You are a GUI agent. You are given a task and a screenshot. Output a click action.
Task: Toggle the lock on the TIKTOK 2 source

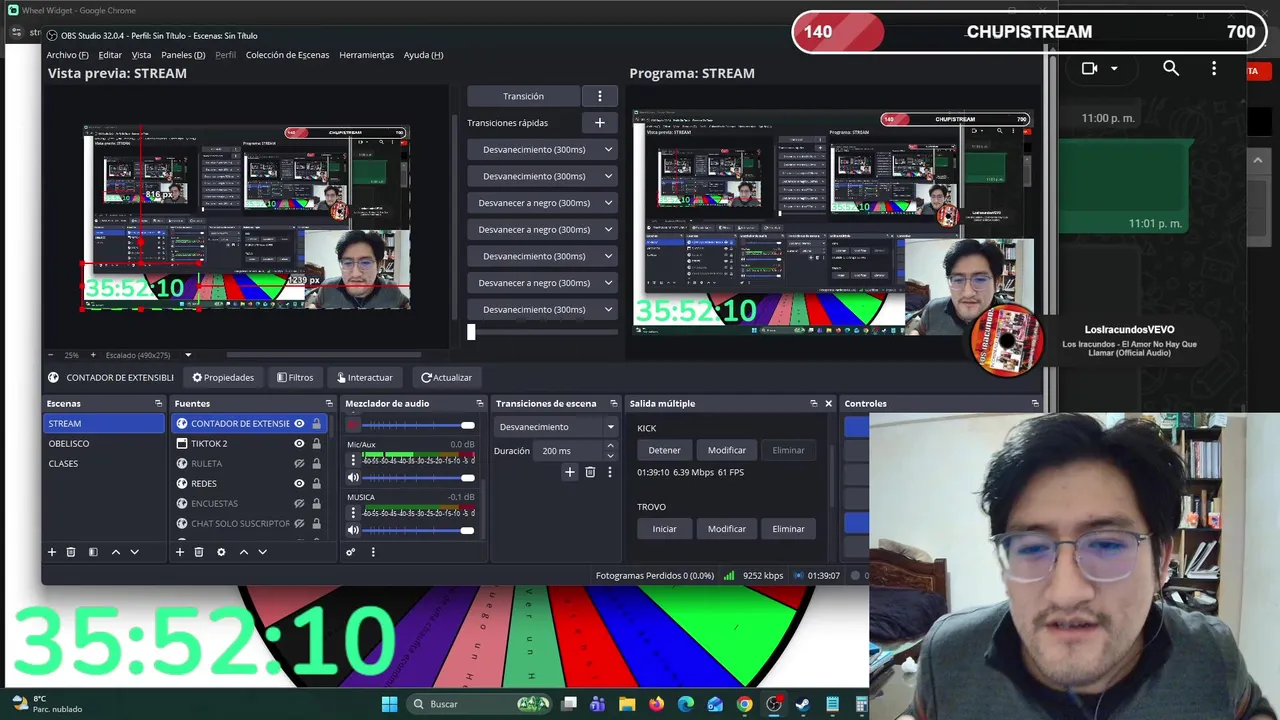316,443
